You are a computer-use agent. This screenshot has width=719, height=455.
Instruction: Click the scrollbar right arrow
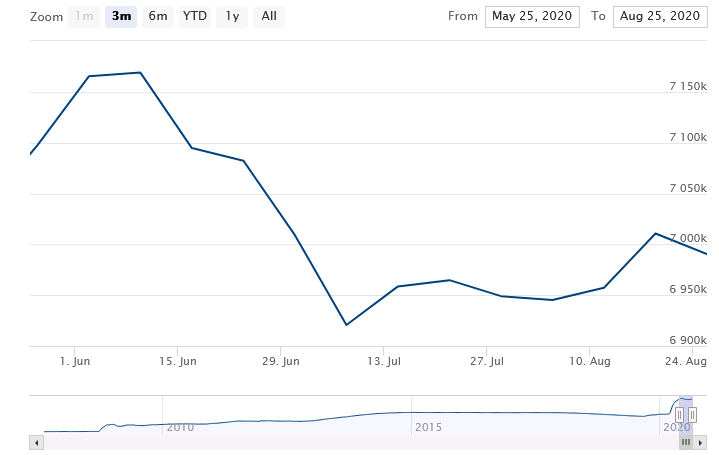(x=698, y=441)
